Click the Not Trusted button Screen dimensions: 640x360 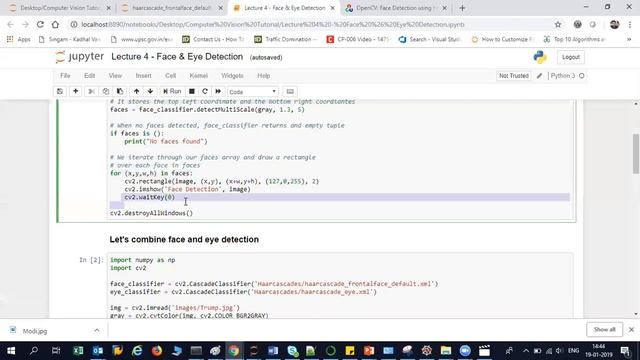(513, 76)
